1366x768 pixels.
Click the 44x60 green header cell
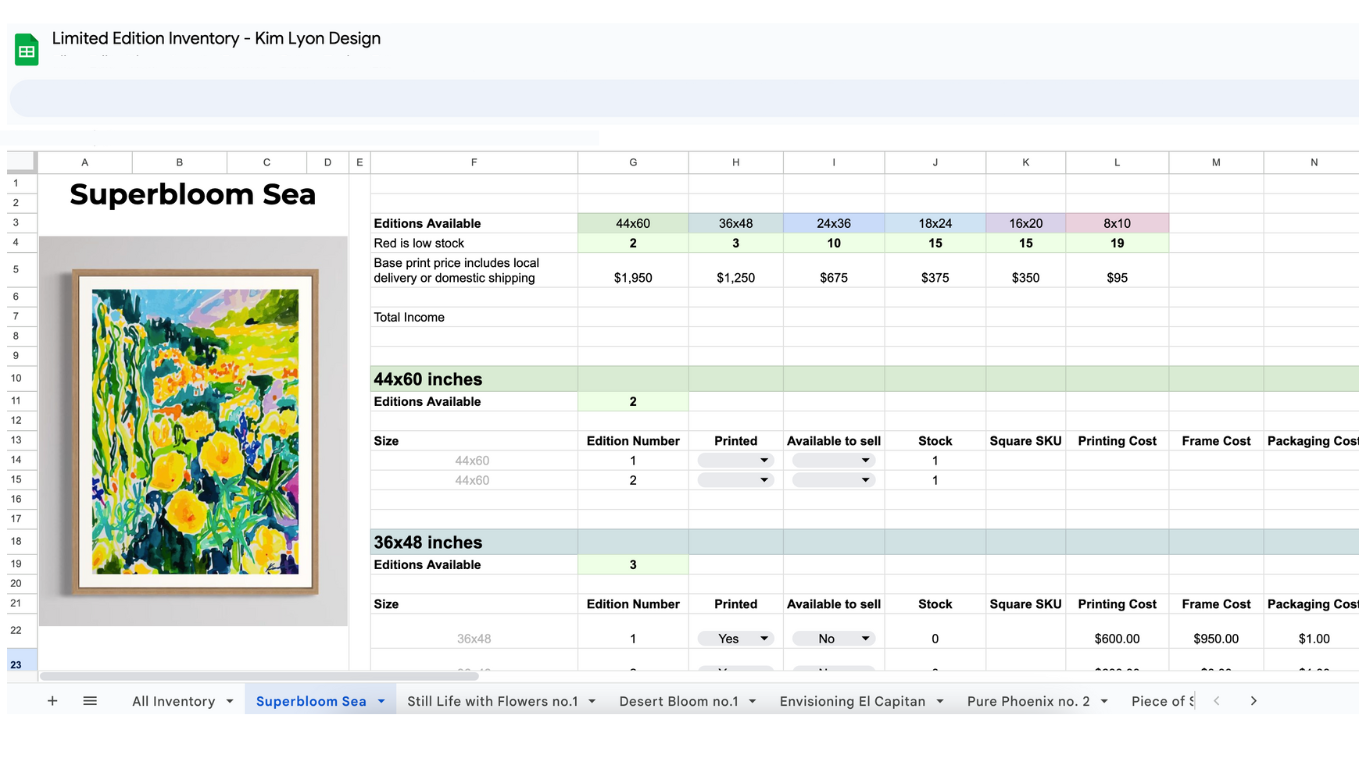click(633, 223)
